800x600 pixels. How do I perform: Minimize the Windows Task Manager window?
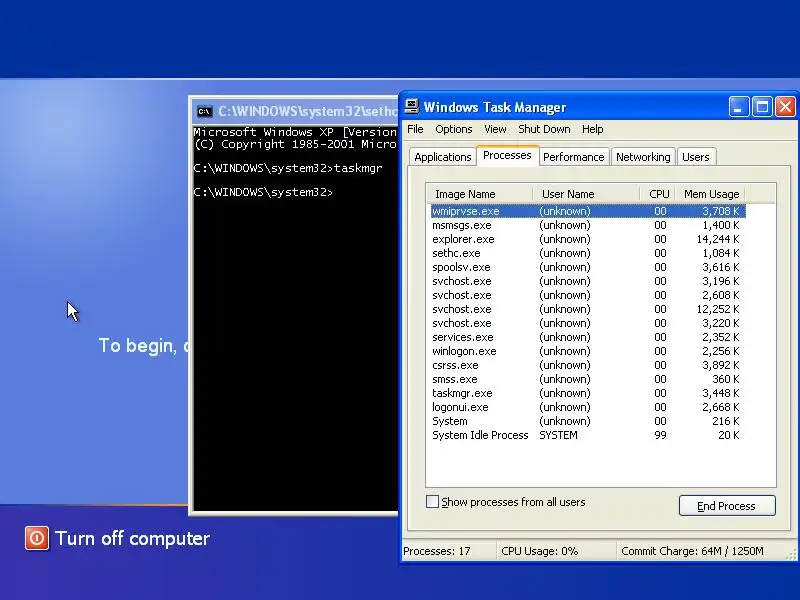pos(738,107)
